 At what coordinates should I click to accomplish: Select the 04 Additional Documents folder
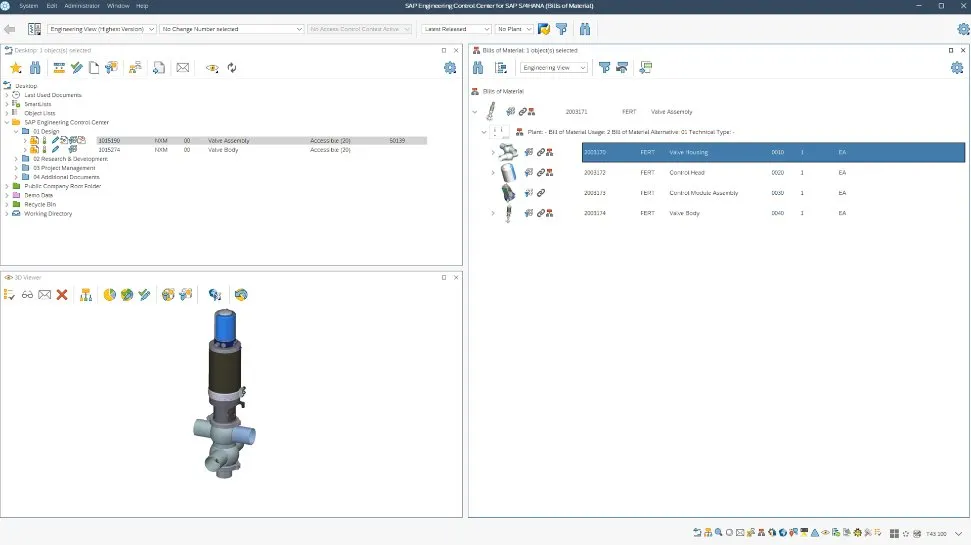66,177
